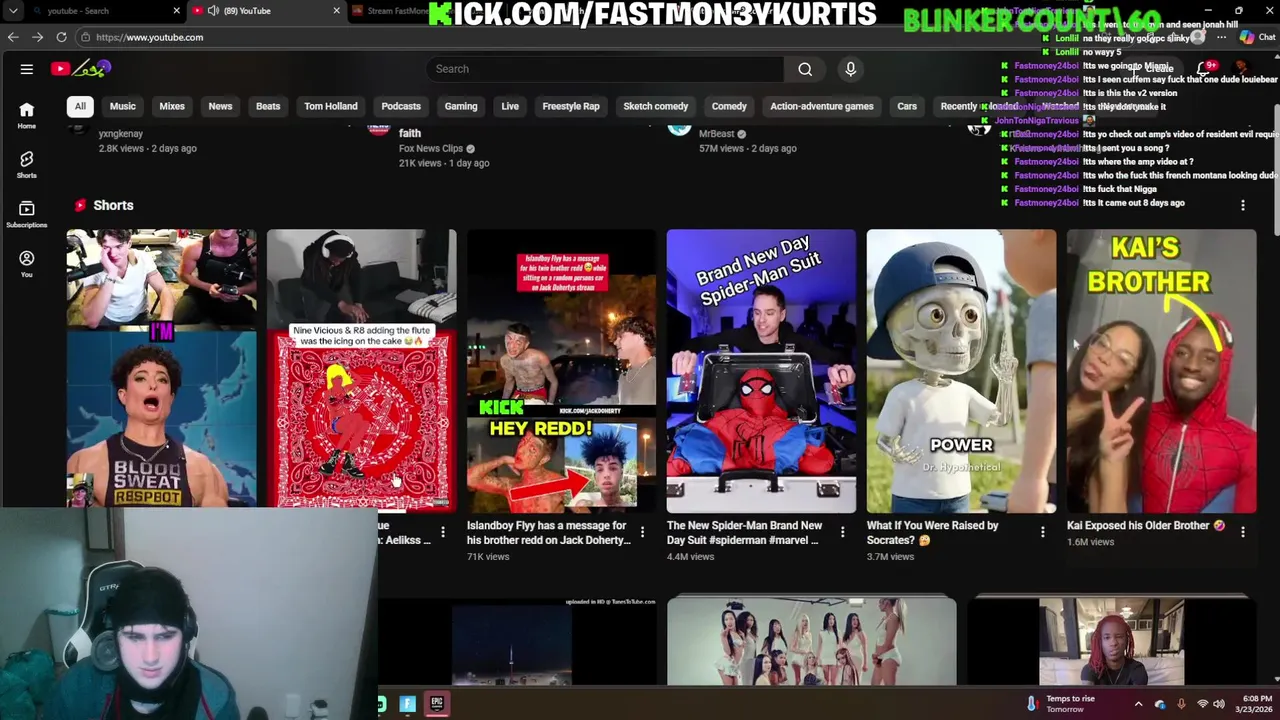
Task: Mute the (89) YouTube tab audio
Action: coord(213,11)
